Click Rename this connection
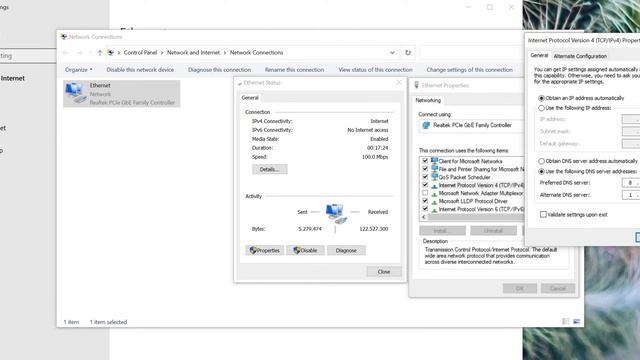This screenshot has width=640, height=360. [294, 70]
